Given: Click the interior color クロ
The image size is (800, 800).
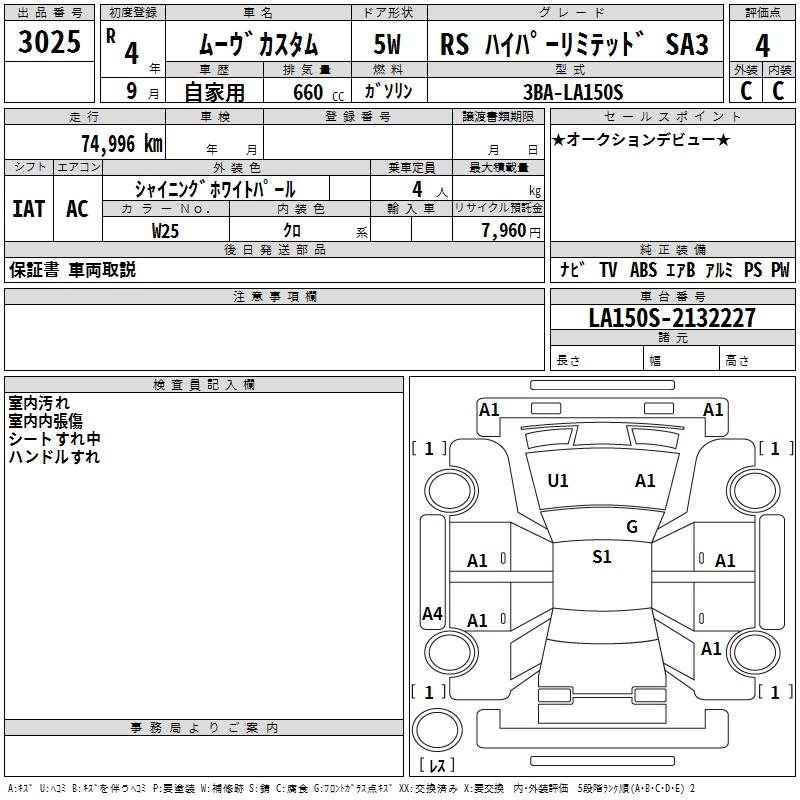Looking at the screenshot, I should pyautogui.click(x=292, y=231).
